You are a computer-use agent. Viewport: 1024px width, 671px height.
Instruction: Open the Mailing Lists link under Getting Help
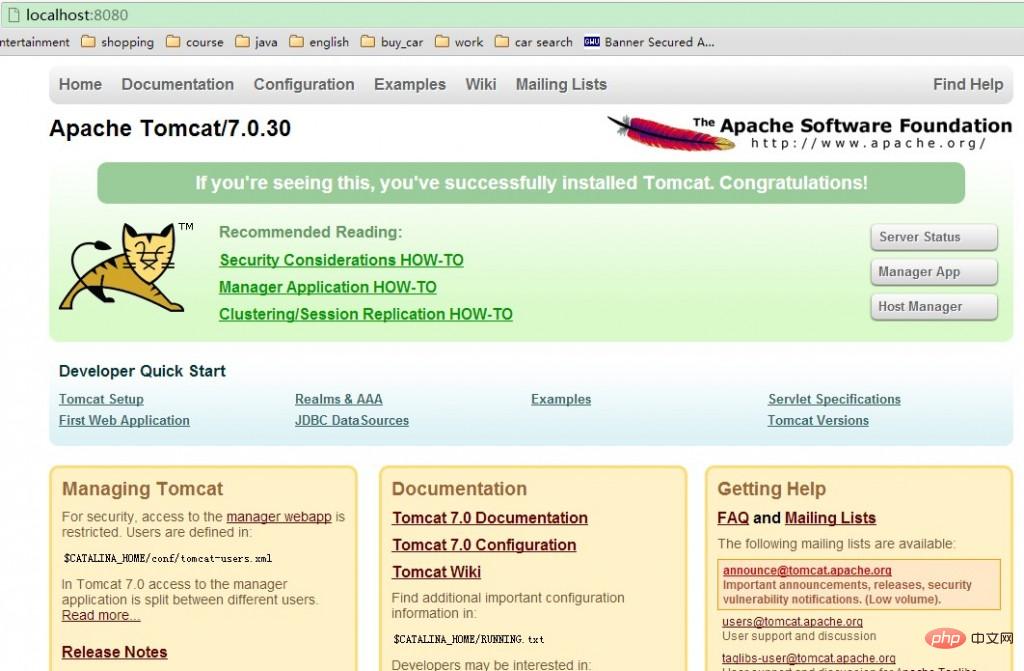point(830,518)
